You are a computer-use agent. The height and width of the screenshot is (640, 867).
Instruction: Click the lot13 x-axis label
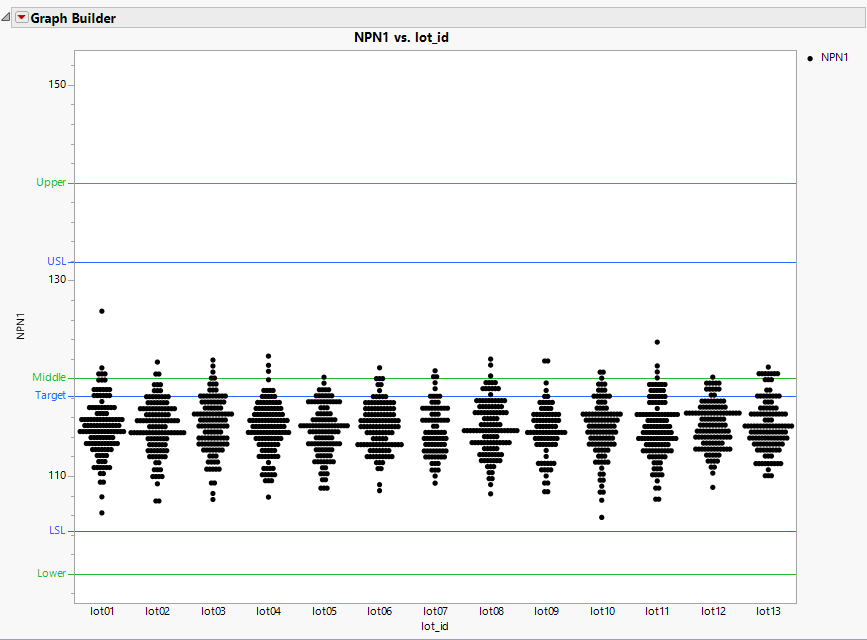769,611
